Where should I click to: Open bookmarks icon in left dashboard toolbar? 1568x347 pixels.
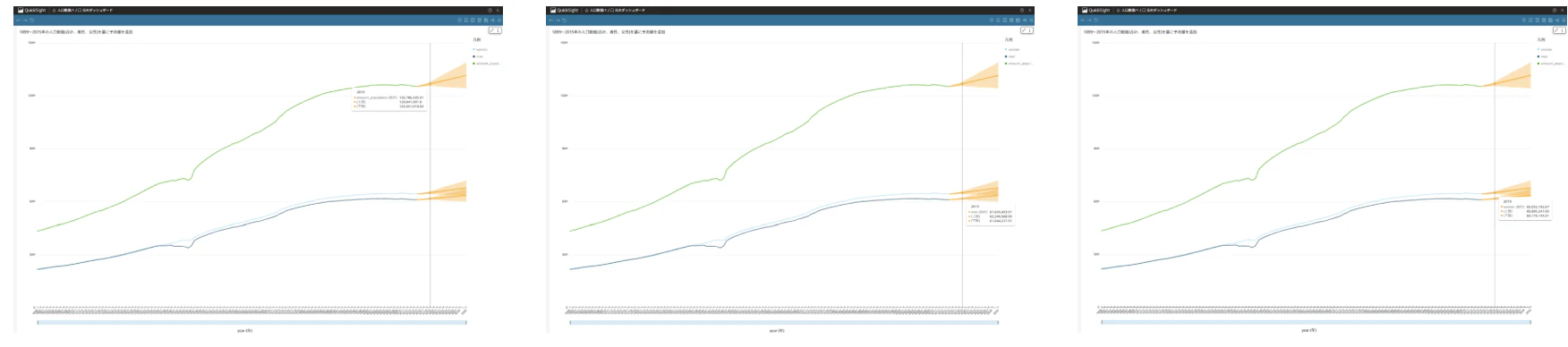(x=466, y=20)
